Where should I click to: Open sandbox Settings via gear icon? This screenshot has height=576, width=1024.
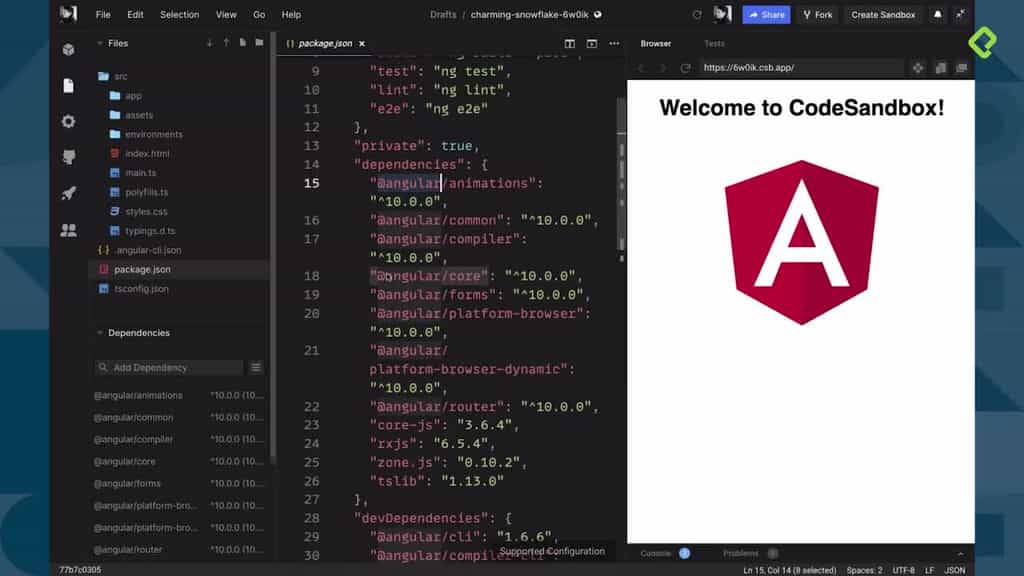click(x=67, y=121)
